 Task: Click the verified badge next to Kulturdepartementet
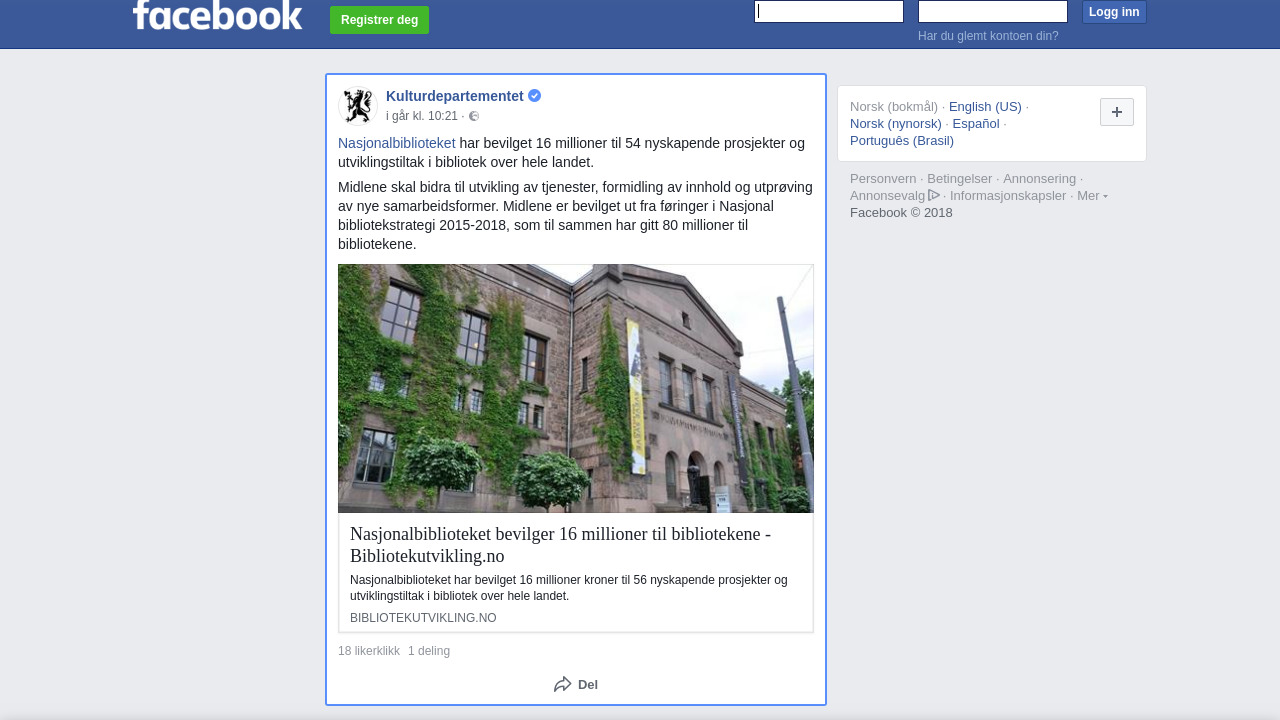pos(535,96)
